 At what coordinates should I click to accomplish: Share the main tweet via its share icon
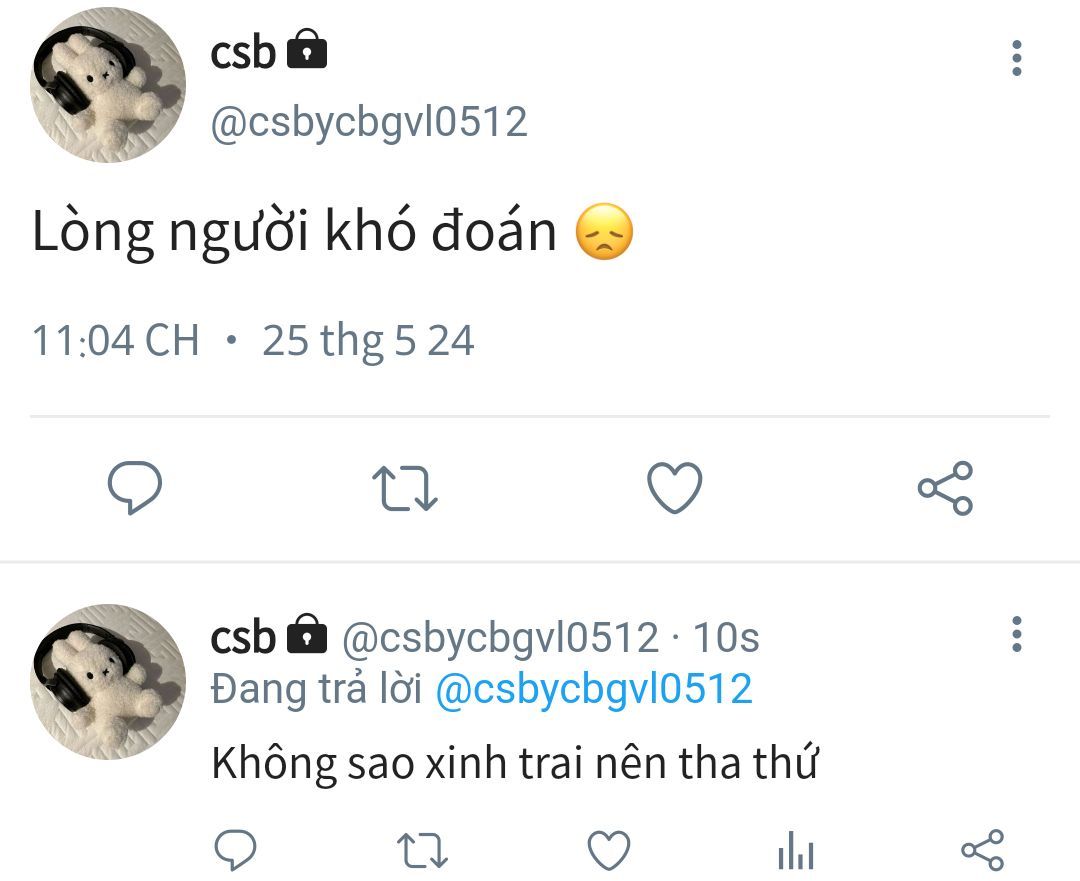coord(945,488)
